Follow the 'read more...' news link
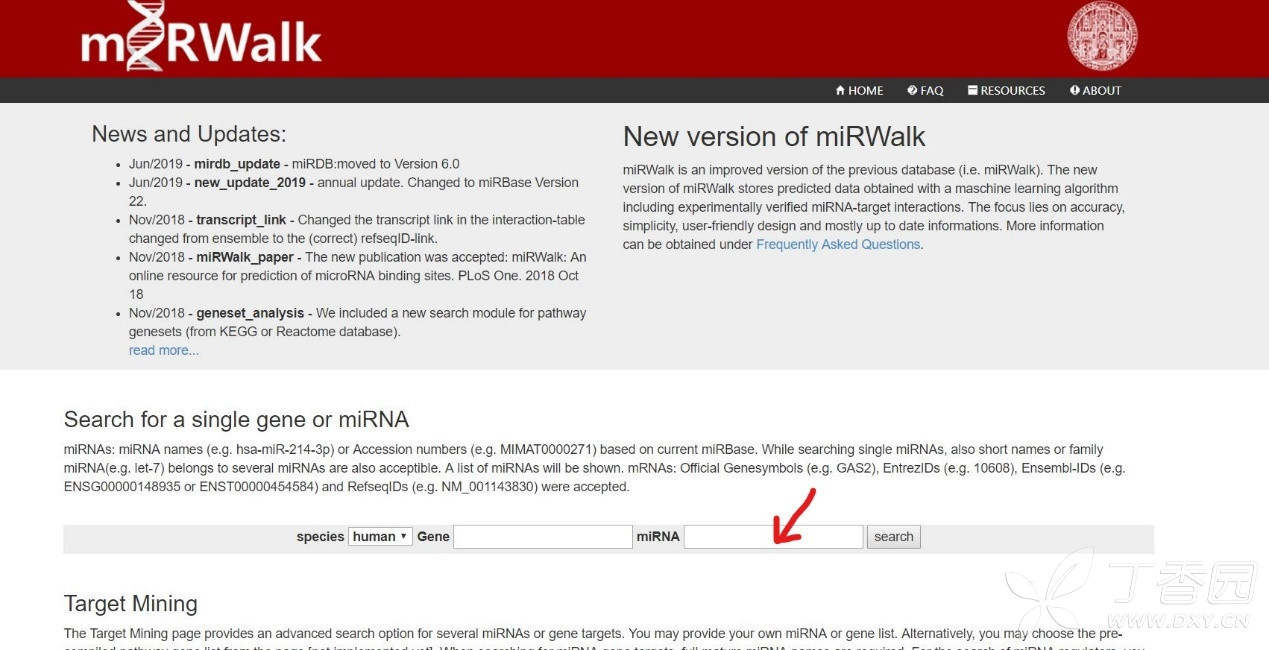The image size is (1269, 650). click(164, 350)
